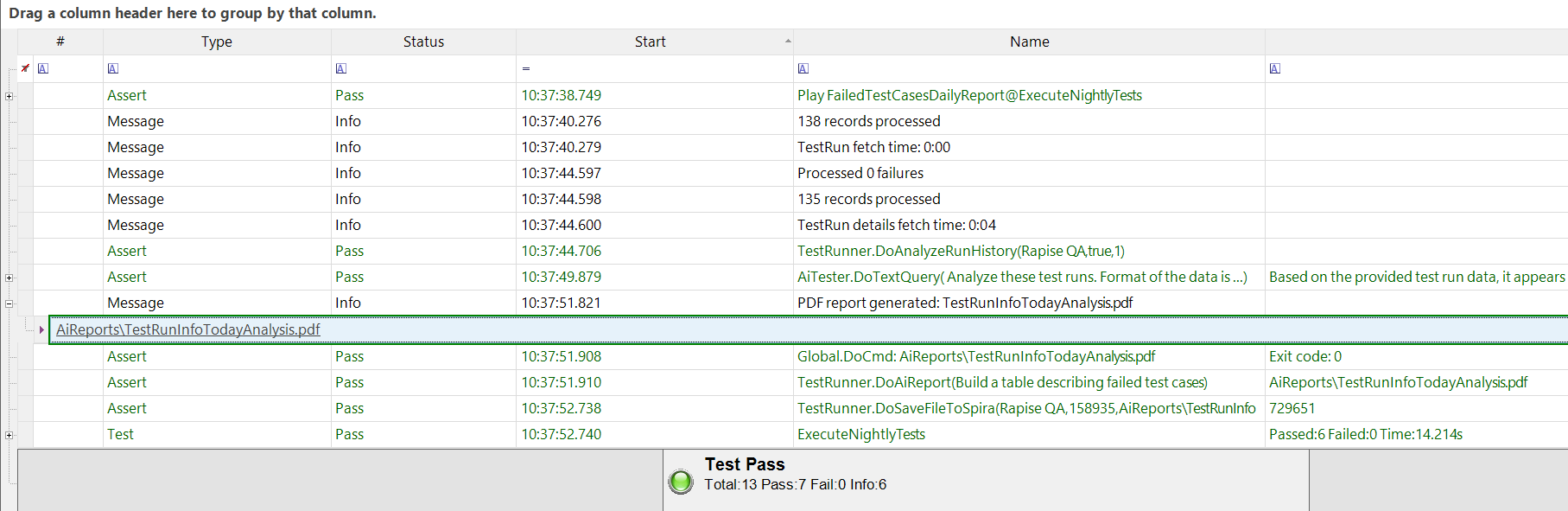Click the green Test Pass status indicator
This screenshot has height=511, width=1568.
coord(681,482)
